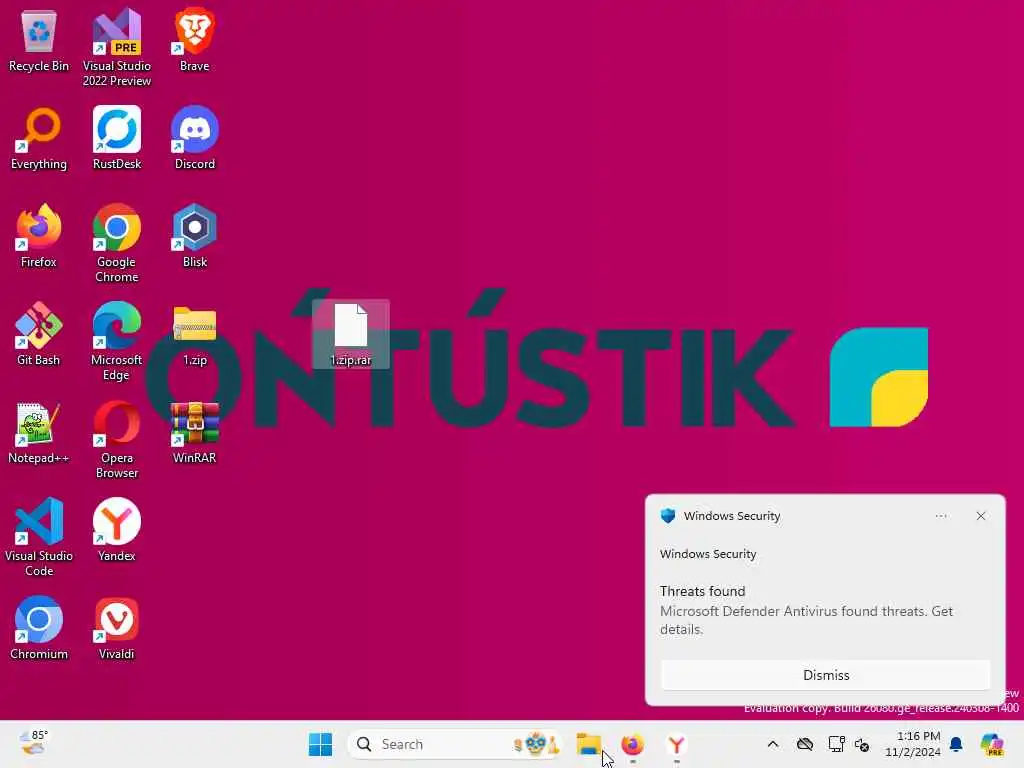The height and width of the screenshot is (768, 1024).
Task: Click 'Threats found' notification text
Action: [702, 591]
